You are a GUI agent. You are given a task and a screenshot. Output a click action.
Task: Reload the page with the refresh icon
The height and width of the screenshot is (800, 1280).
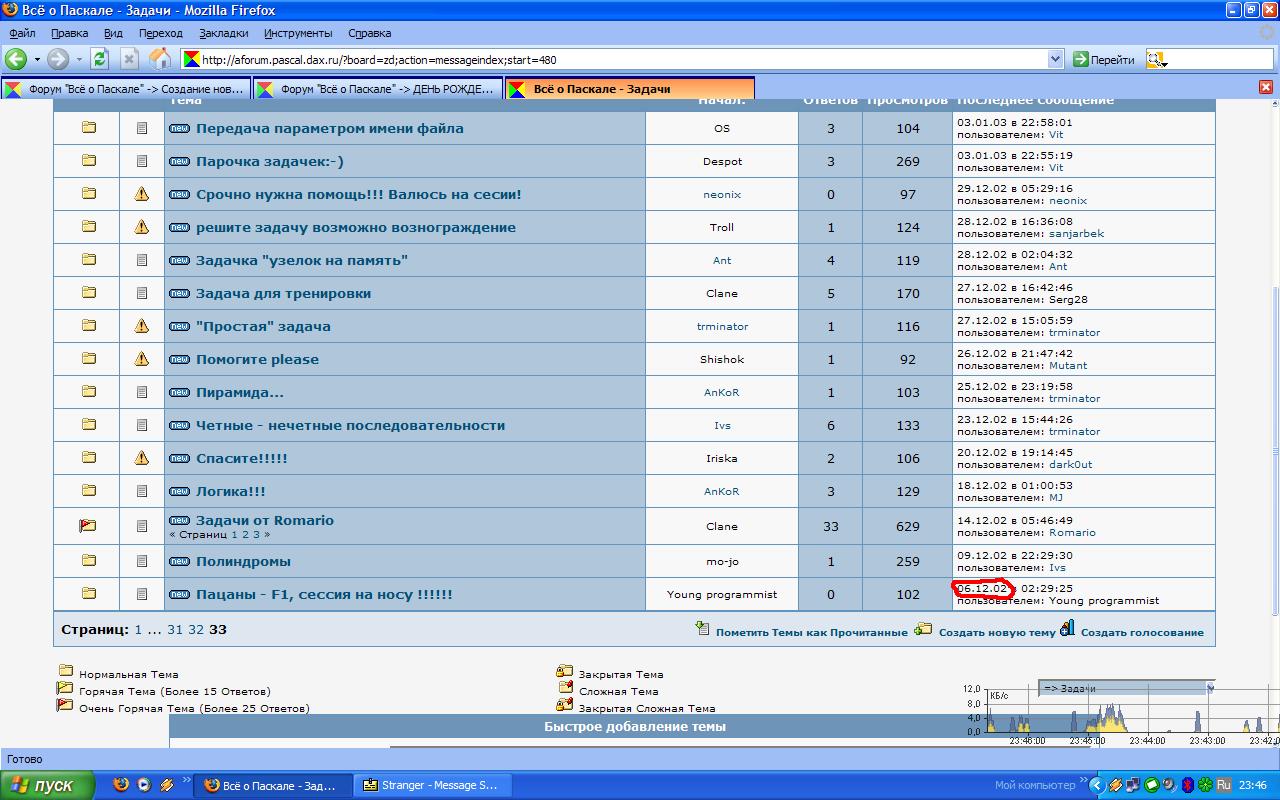100,59
